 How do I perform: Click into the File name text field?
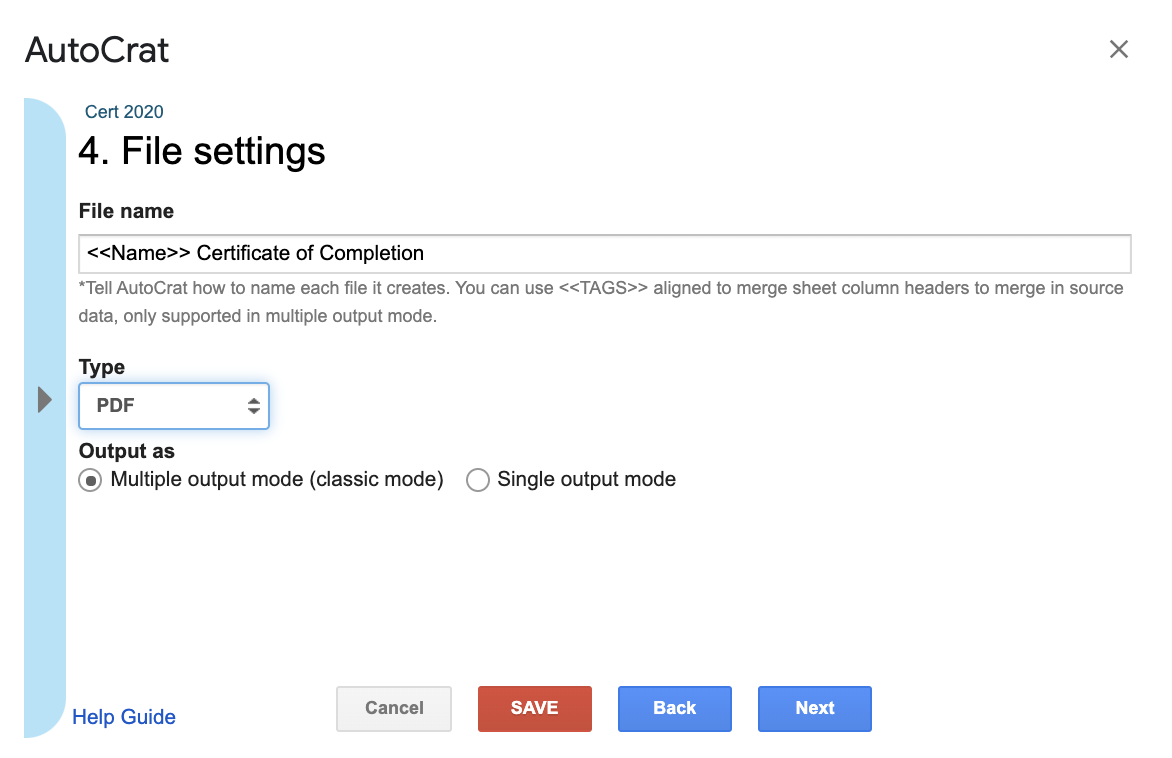pyautogui.click(x=605, y=253)
